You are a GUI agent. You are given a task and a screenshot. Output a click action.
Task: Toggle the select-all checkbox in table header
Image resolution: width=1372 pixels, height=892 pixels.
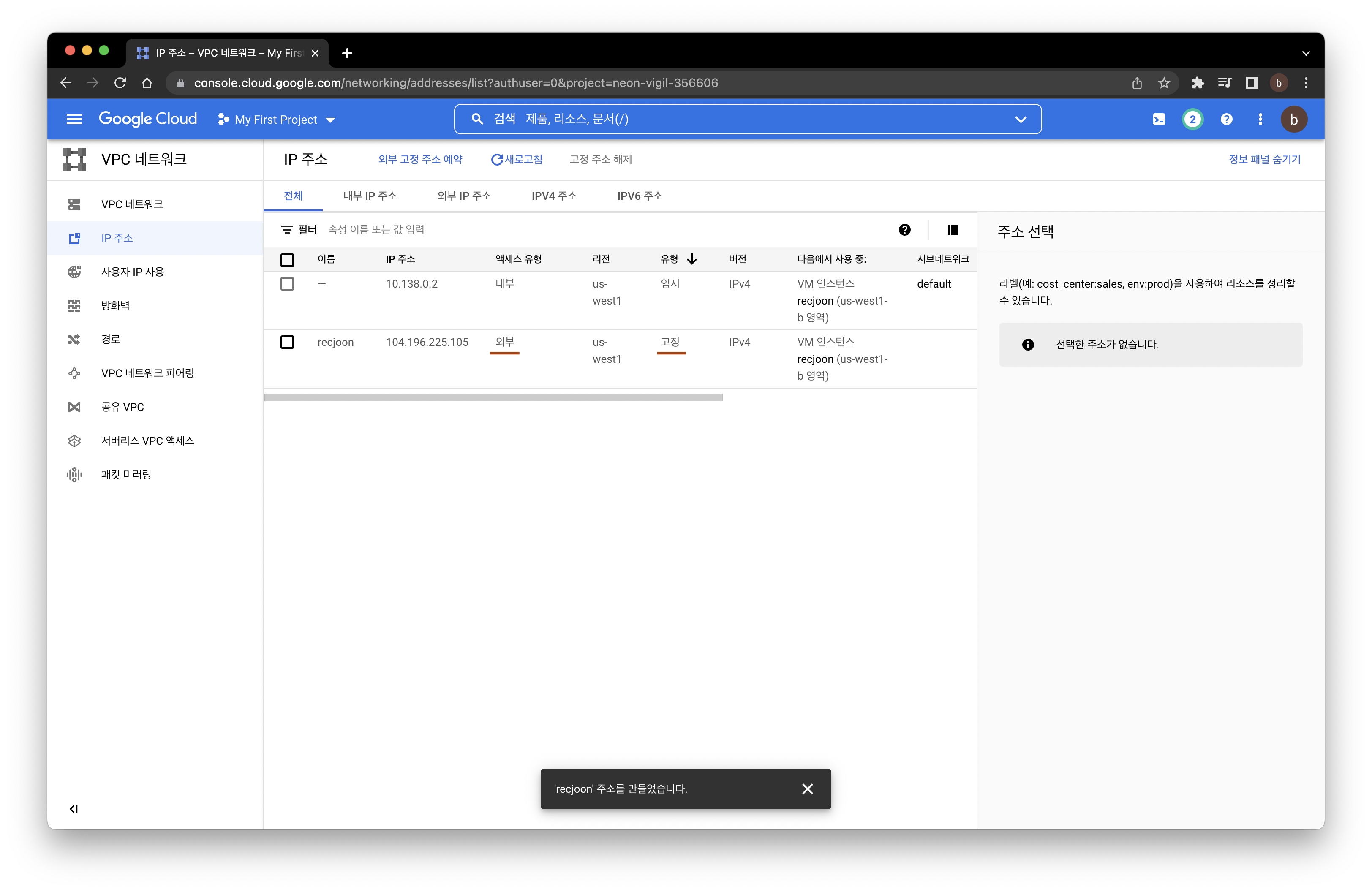pos(286,260)
